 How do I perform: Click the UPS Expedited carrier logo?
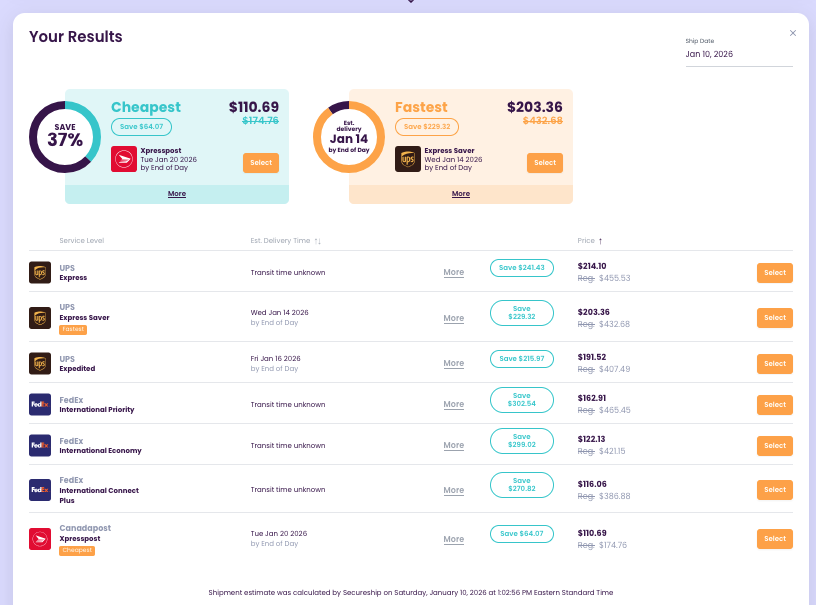pyautogui.click(x=40, y=363)
